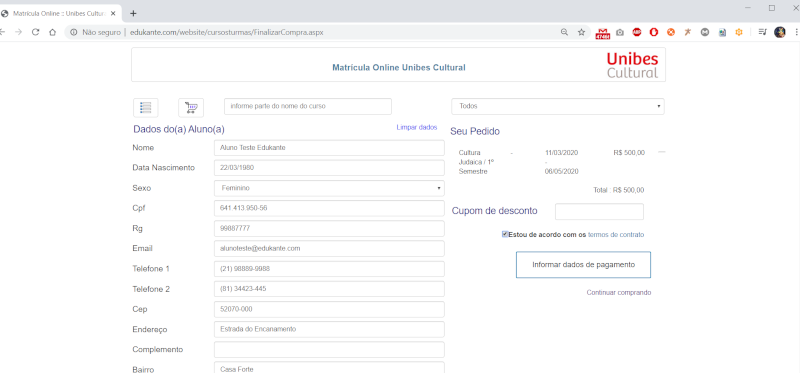Open the red hand AdBlock extension icon
This screenshot has height=373, width=800.
(654, 32)
